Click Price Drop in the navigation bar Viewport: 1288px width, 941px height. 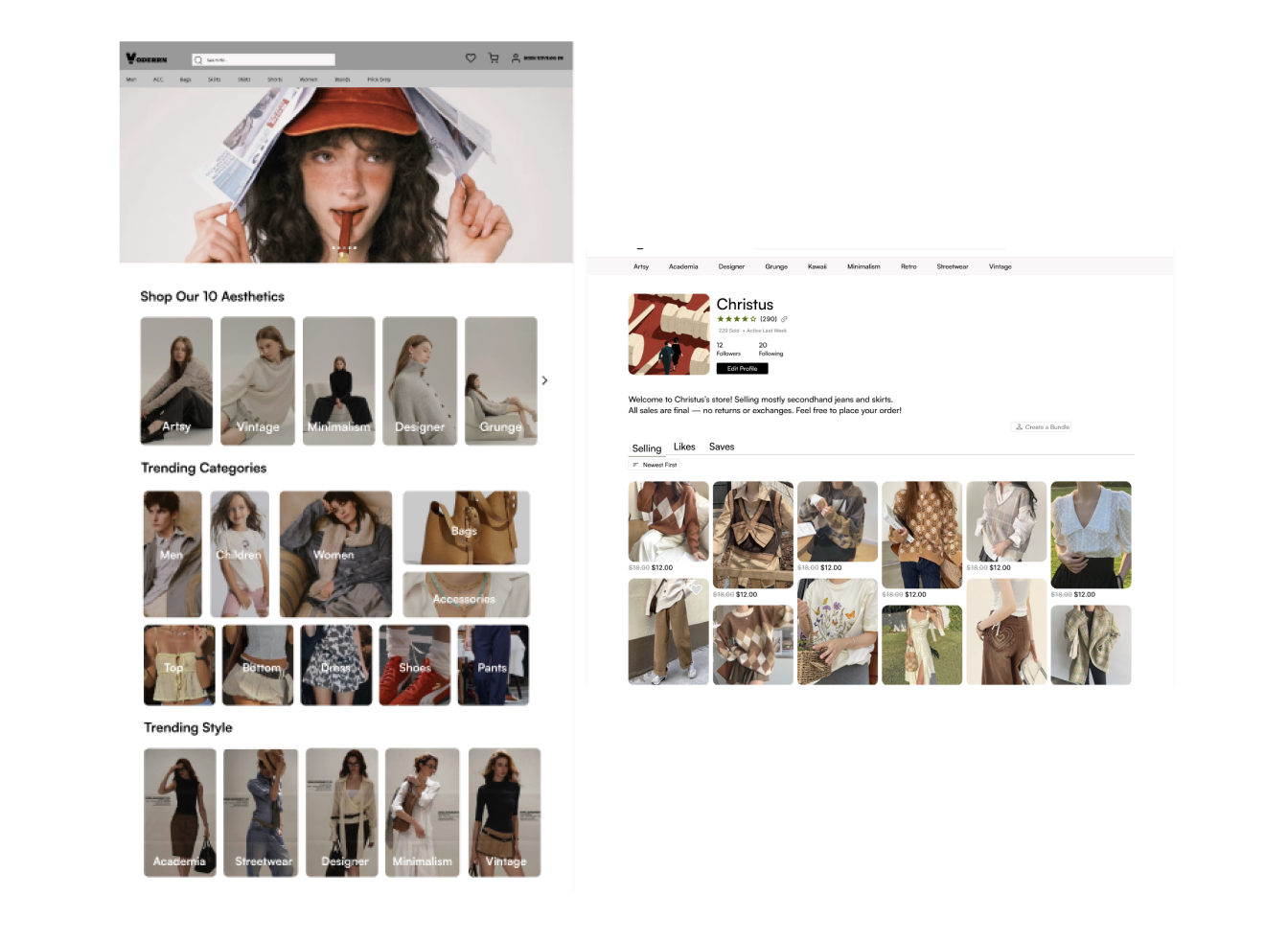click(379, 80)
